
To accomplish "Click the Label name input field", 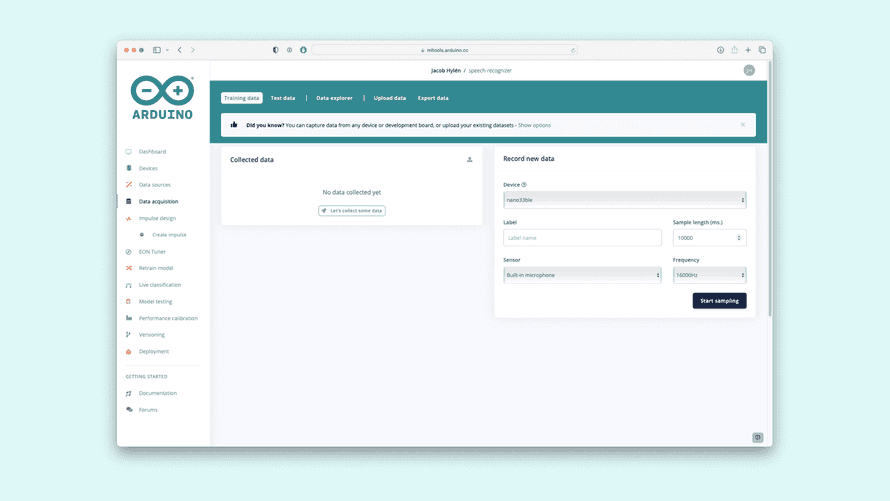I will (582, 238).
